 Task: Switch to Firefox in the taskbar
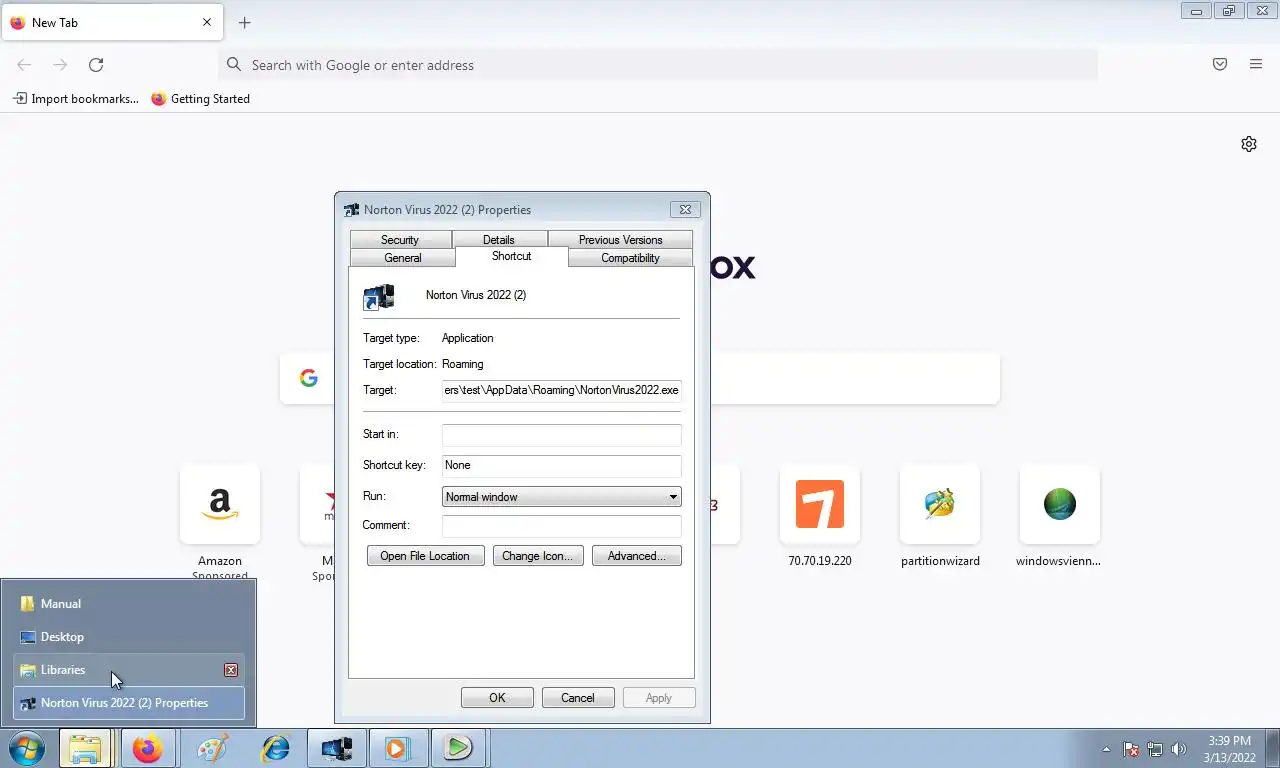click(148, 748)
